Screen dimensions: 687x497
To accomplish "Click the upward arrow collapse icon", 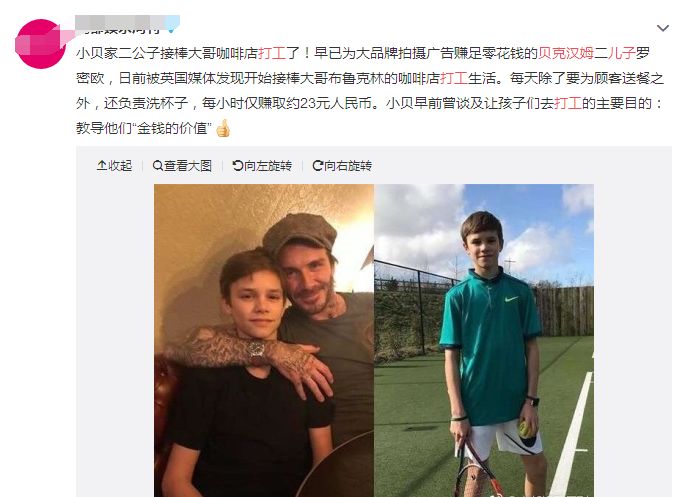I will coord(102,166).
